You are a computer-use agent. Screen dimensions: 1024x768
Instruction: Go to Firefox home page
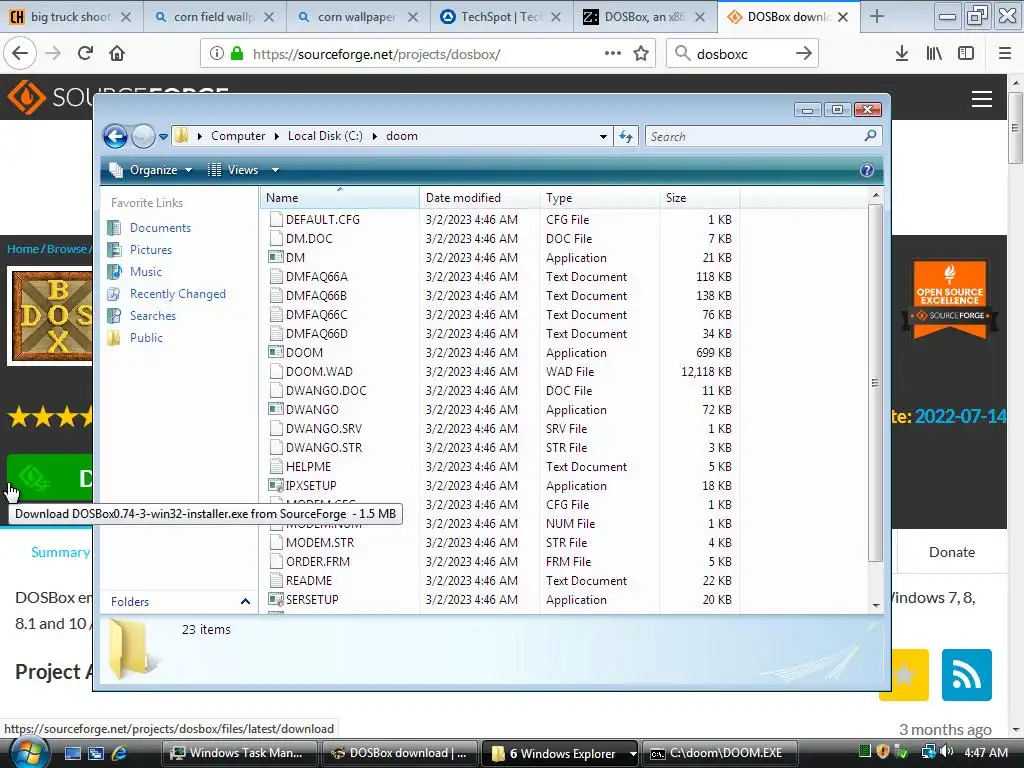click(117, 54)
